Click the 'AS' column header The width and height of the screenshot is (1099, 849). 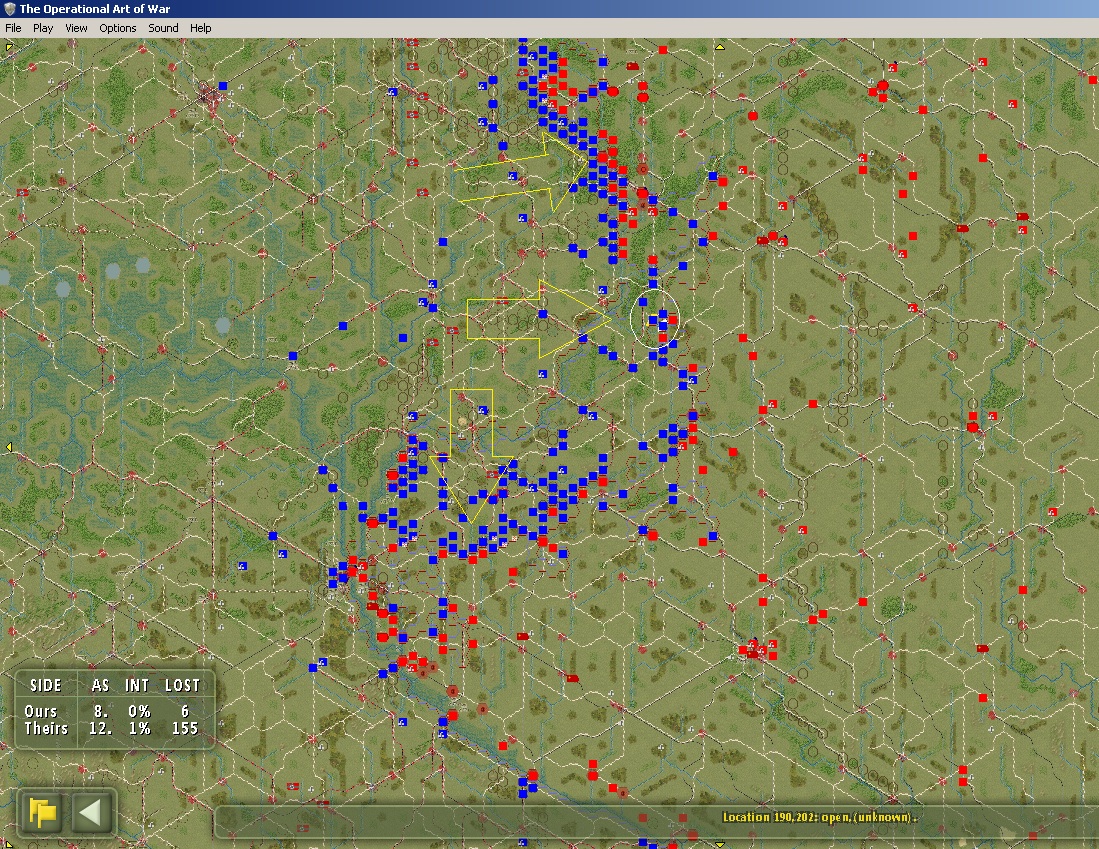[x=100, y=685]
